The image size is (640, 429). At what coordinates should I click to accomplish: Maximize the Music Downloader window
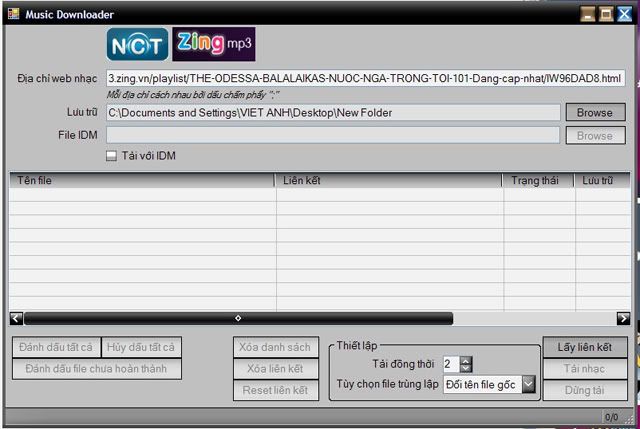pos(606,14)
